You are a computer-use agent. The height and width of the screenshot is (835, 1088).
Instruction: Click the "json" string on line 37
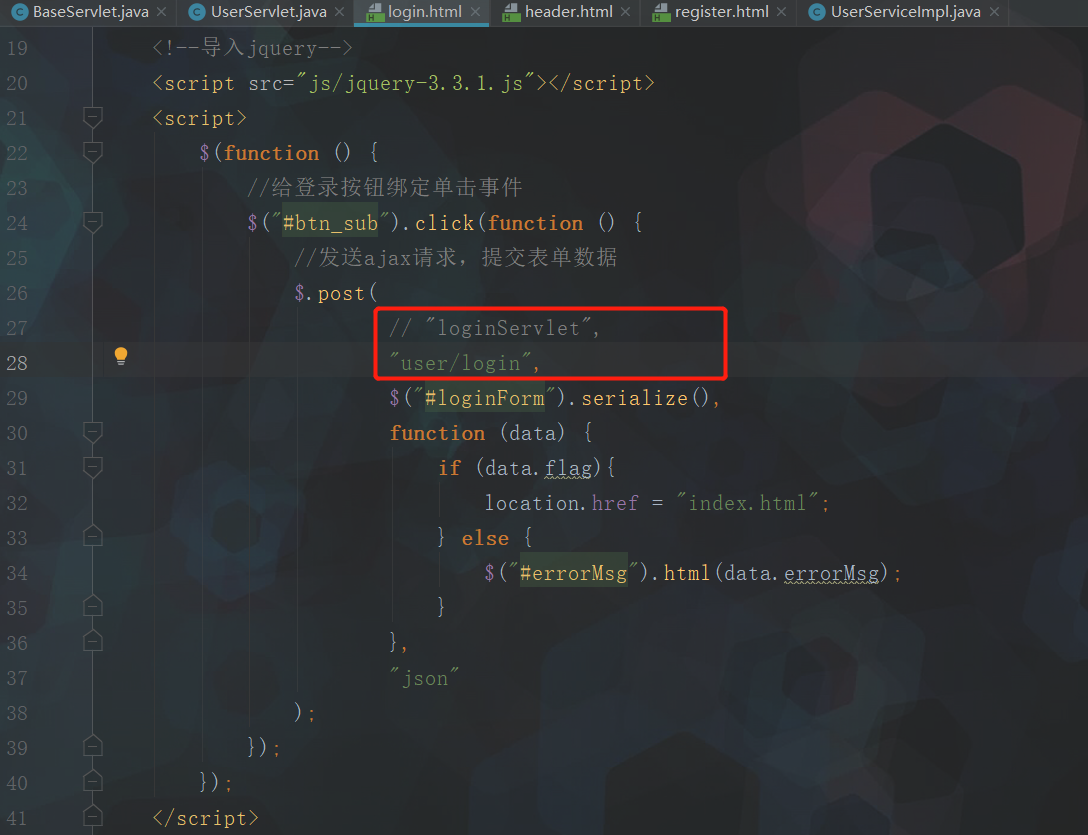424,678
